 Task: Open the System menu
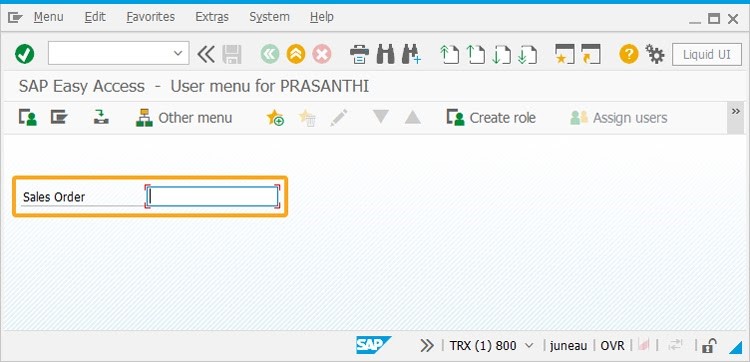tap(269, 17)
